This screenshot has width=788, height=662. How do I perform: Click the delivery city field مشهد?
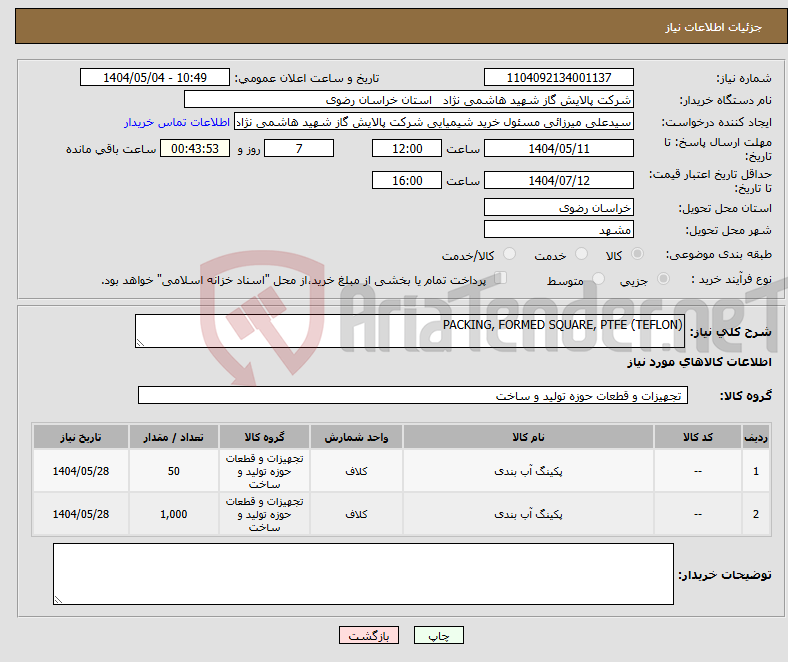558,229
